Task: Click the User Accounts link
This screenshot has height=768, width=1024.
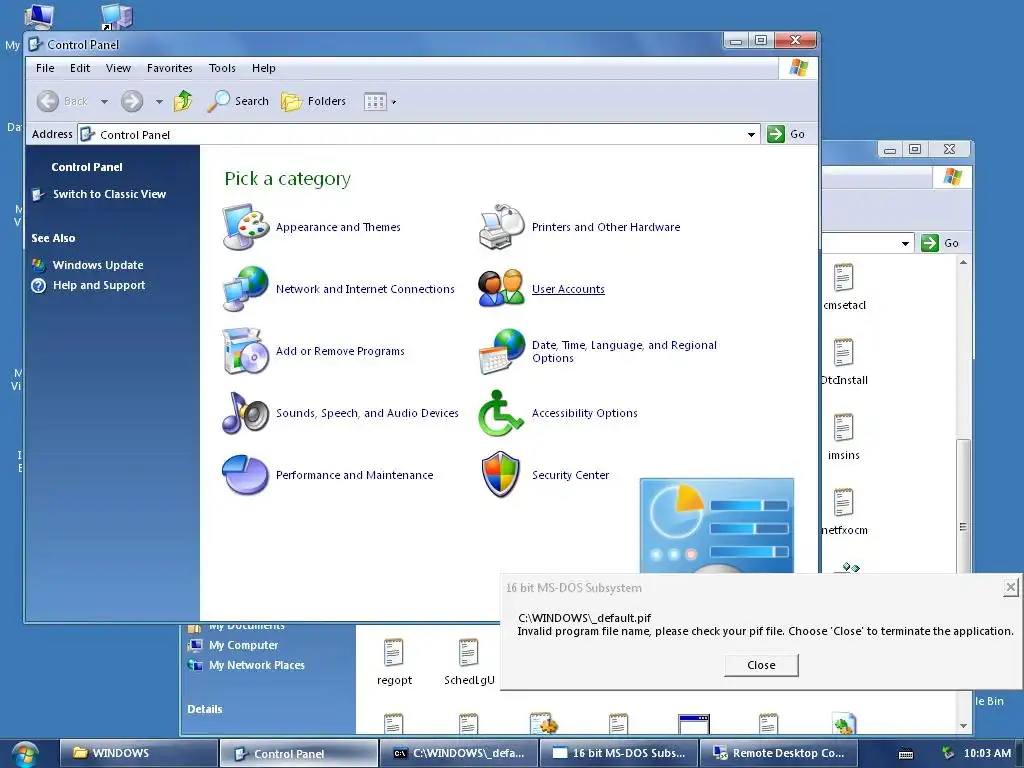Action: click(568, 289)
